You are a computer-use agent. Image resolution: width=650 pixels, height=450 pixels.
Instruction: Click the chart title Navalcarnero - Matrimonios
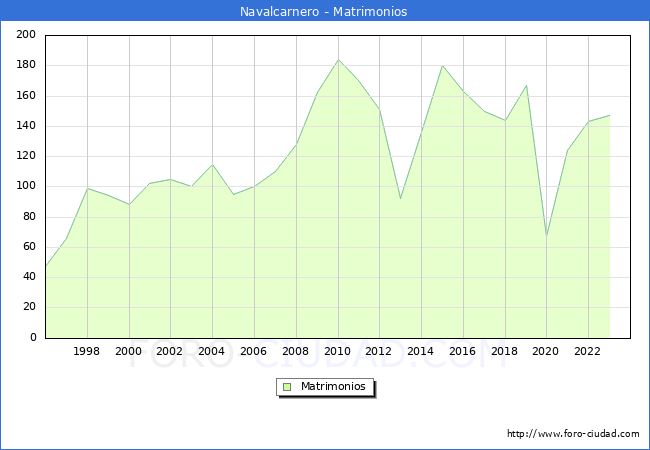pos(323,11)
